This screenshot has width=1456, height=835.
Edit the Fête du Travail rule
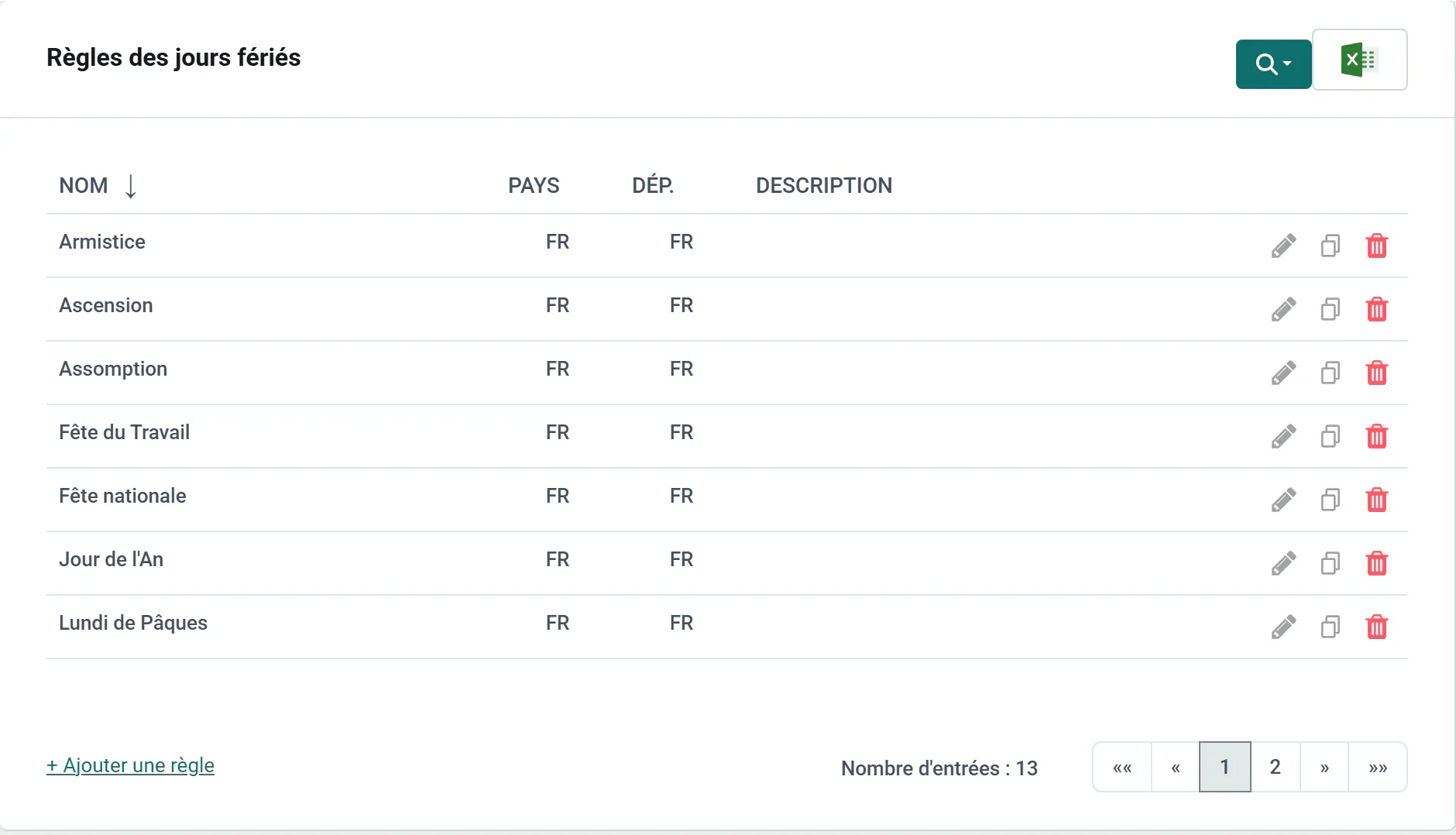click(1283, 436)
